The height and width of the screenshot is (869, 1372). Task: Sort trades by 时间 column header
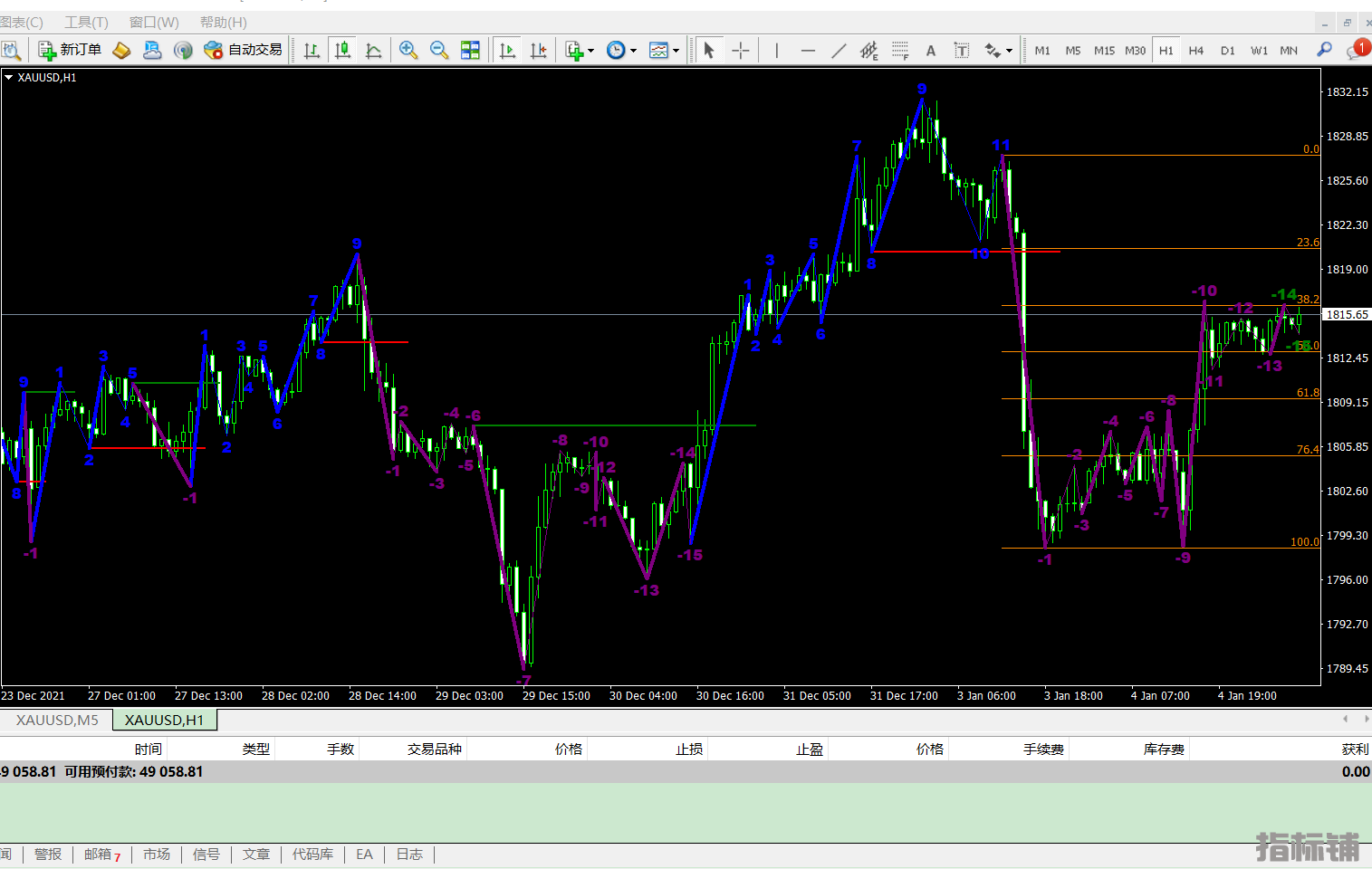click(149, 749)
